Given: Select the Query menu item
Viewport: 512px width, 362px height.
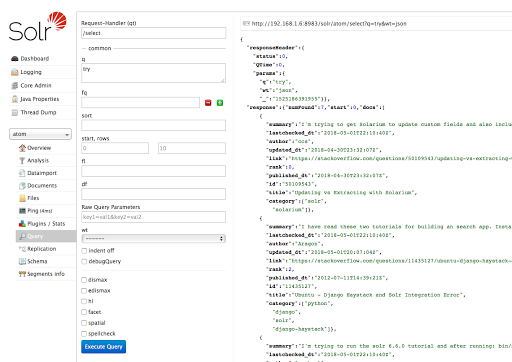Looking at the screenshot, I should (x=46, y=236).
